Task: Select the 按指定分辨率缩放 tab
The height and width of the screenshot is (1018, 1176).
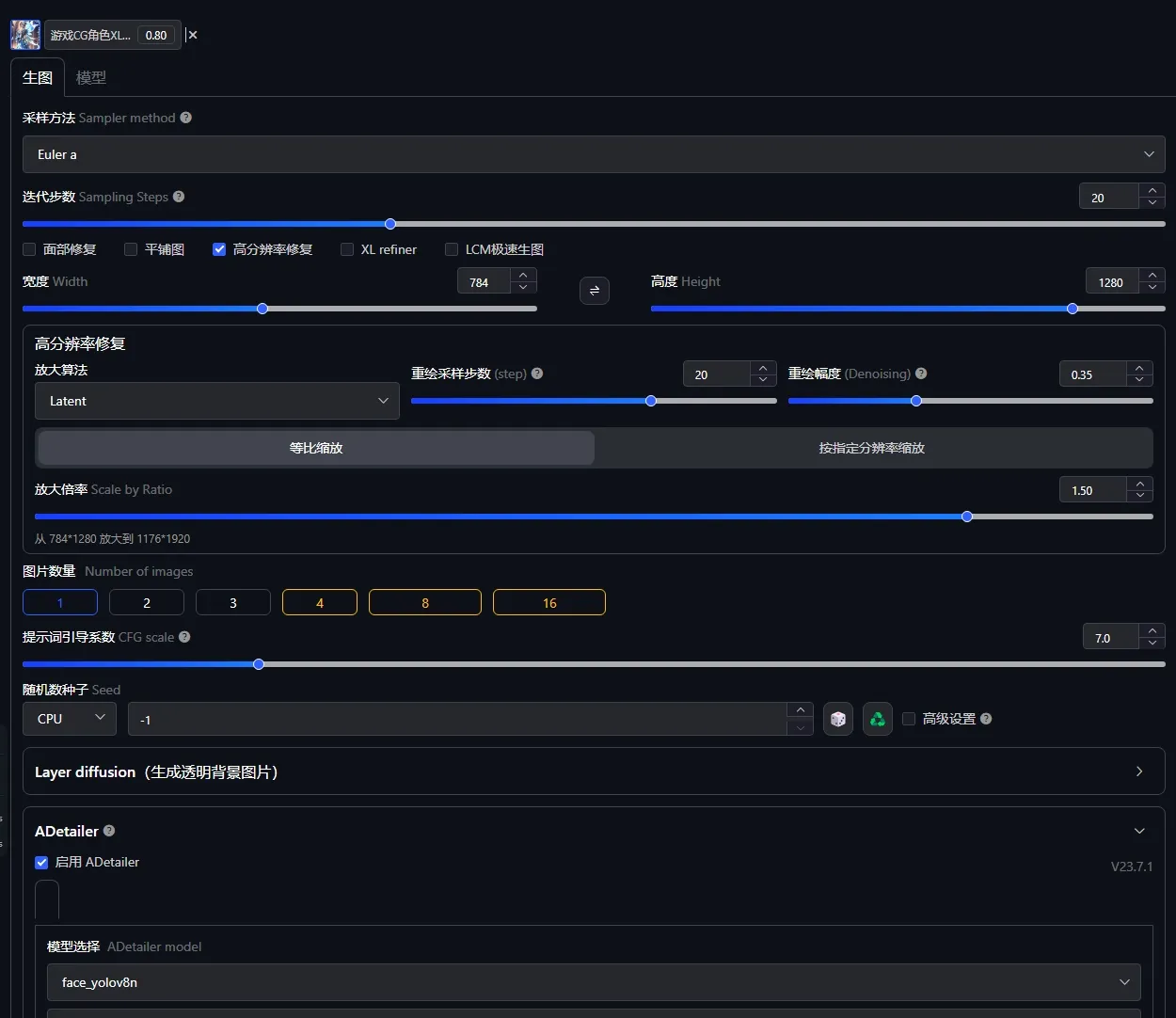Action: point(871,448)
